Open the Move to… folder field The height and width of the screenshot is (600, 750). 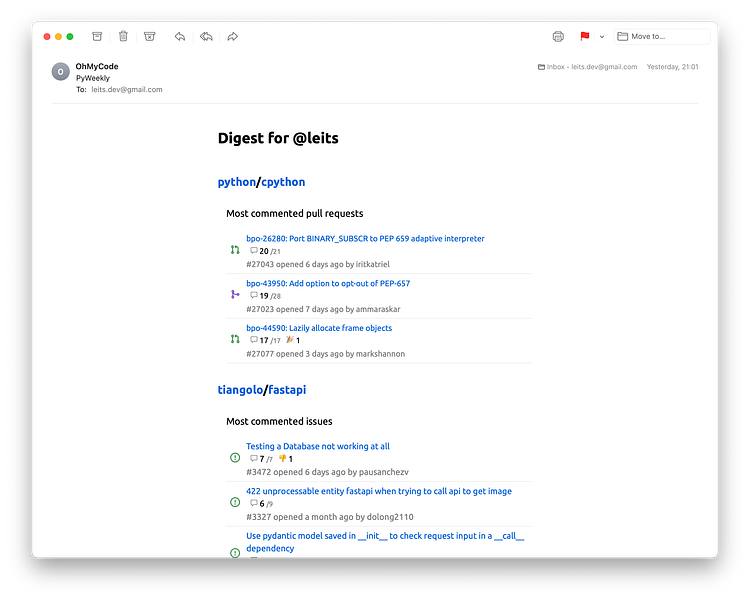662,36
